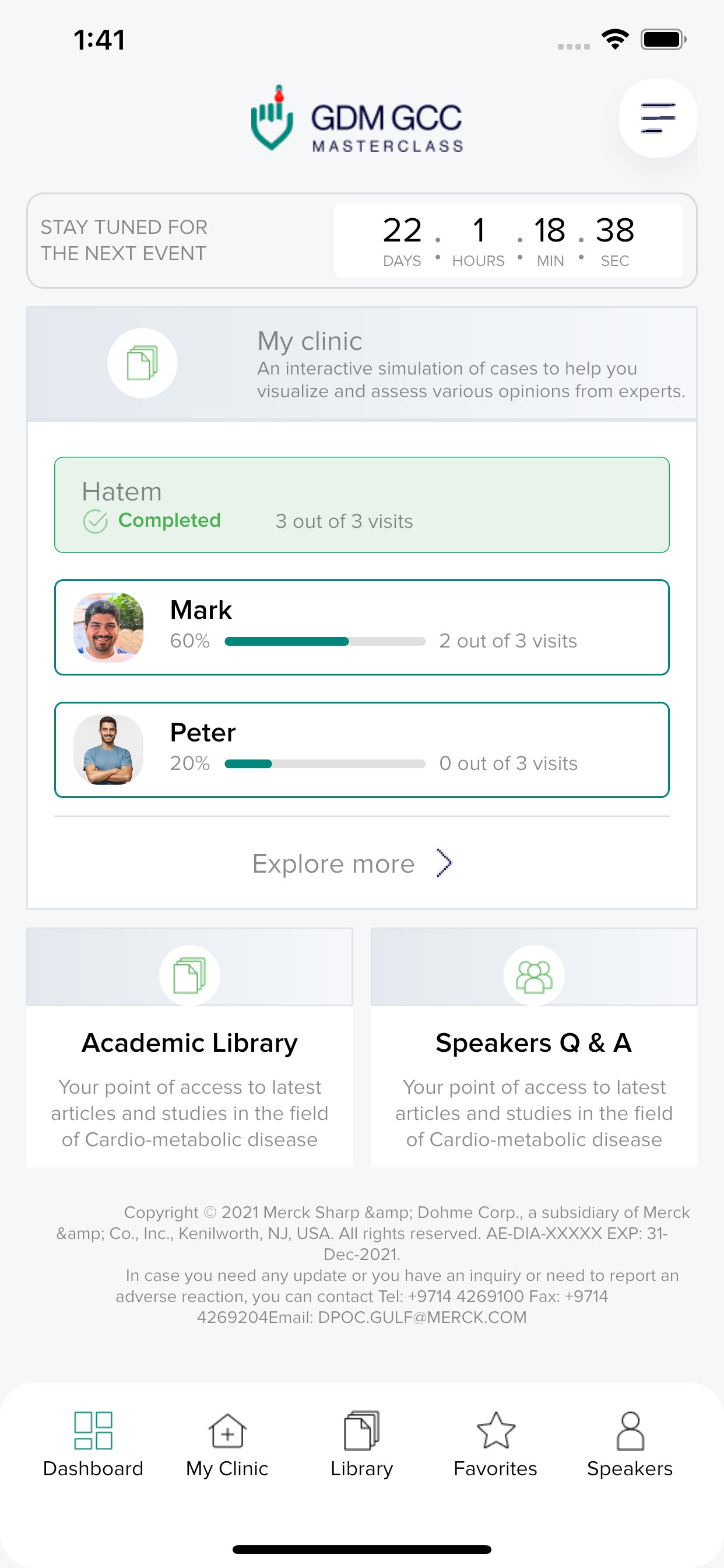This screenshot has height=1568, width=724.
Task: Tap the Favorites star icon
Action: coord(495,1430)
